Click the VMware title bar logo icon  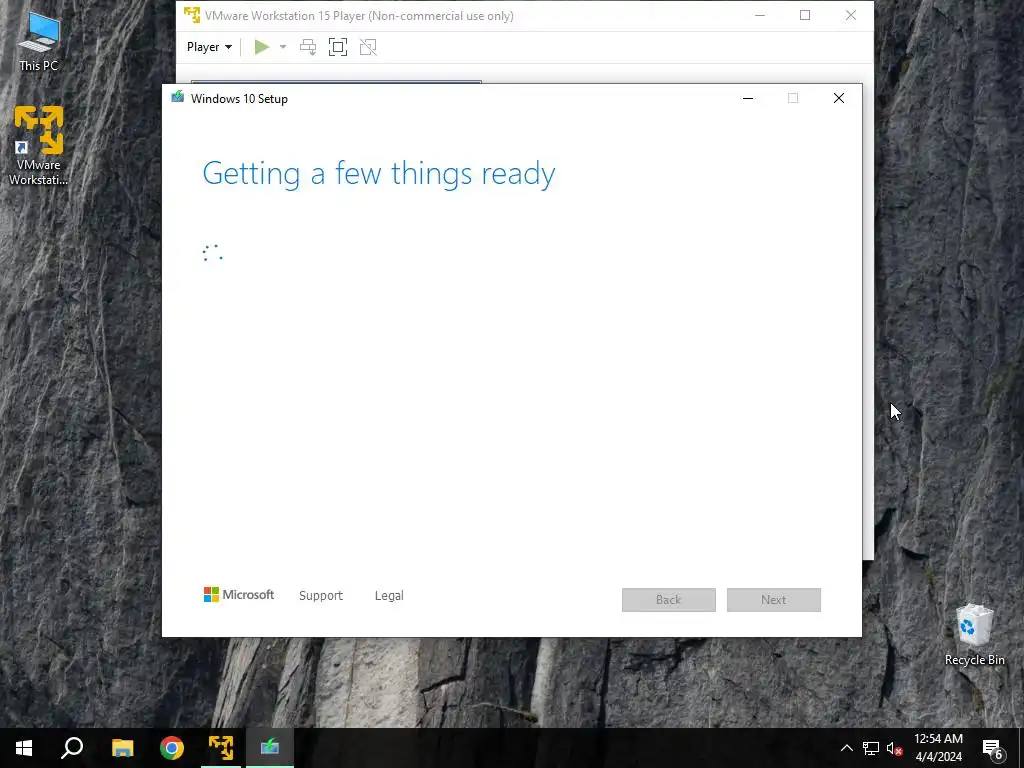[x=192, y=15]
